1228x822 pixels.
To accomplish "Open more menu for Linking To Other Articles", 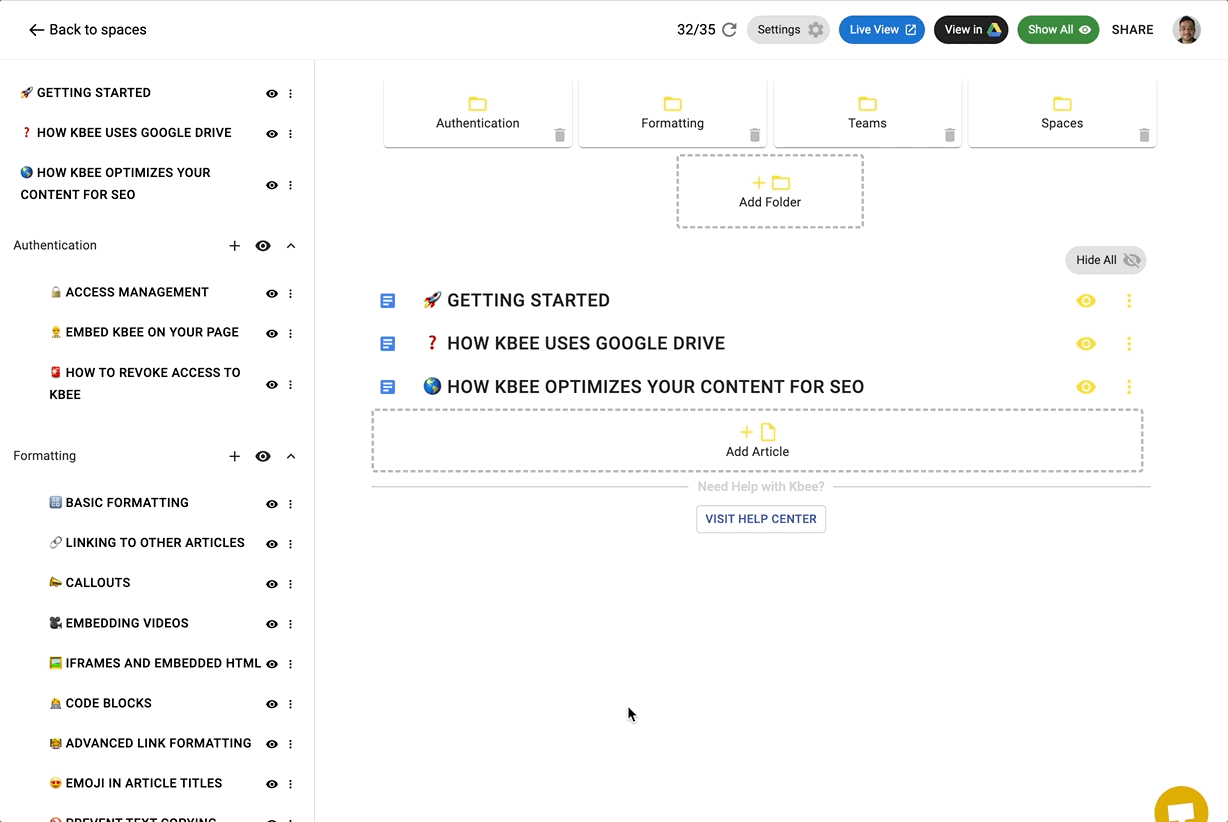I will pos(291,544).
